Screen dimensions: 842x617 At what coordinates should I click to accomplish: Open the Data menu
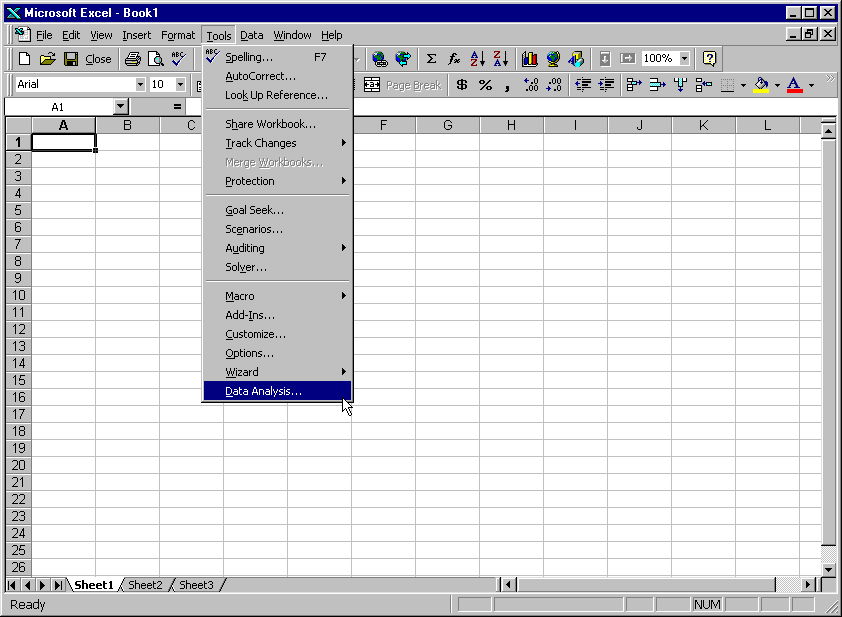[251, 35]
